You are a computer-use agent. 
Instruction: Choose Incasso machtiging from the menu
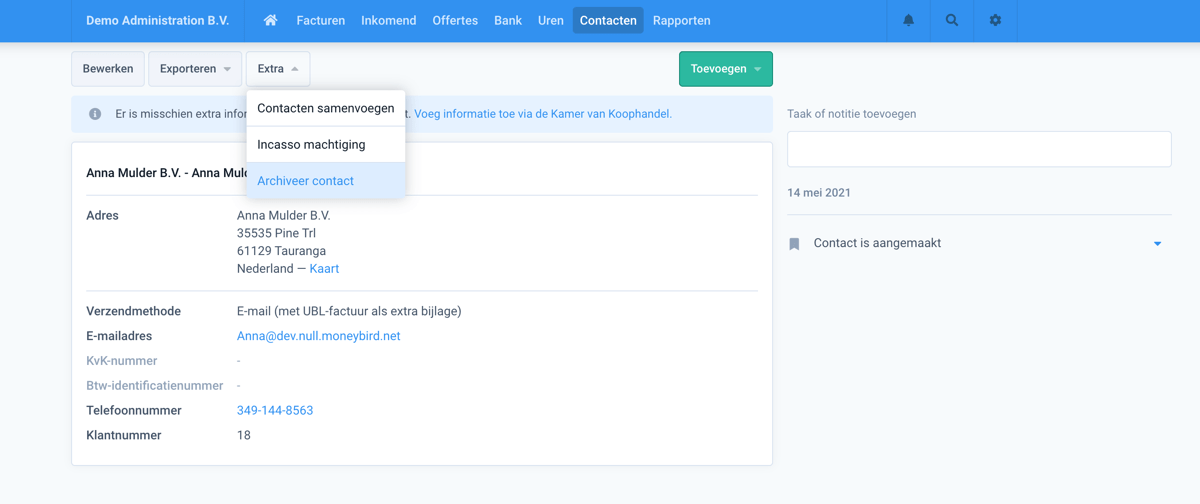(x=326, y=144)
